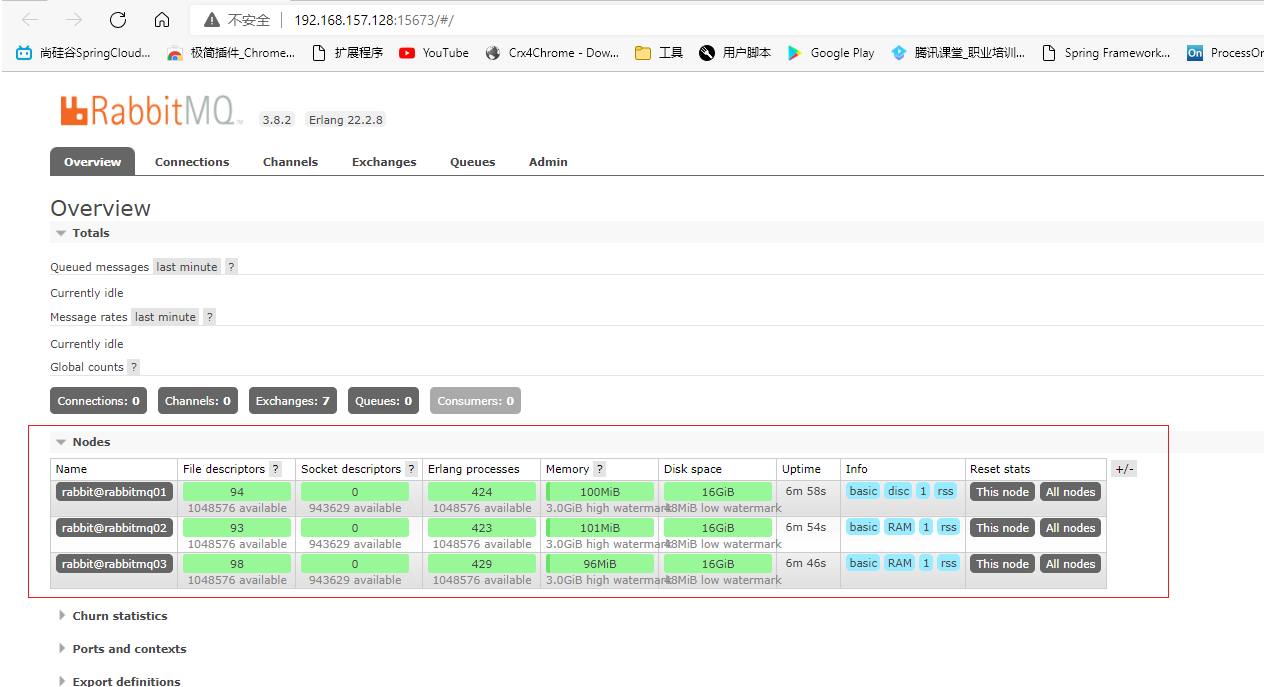
Task: Click rabbitmq01 memory bar 100MiB
Action: [600, 492]
